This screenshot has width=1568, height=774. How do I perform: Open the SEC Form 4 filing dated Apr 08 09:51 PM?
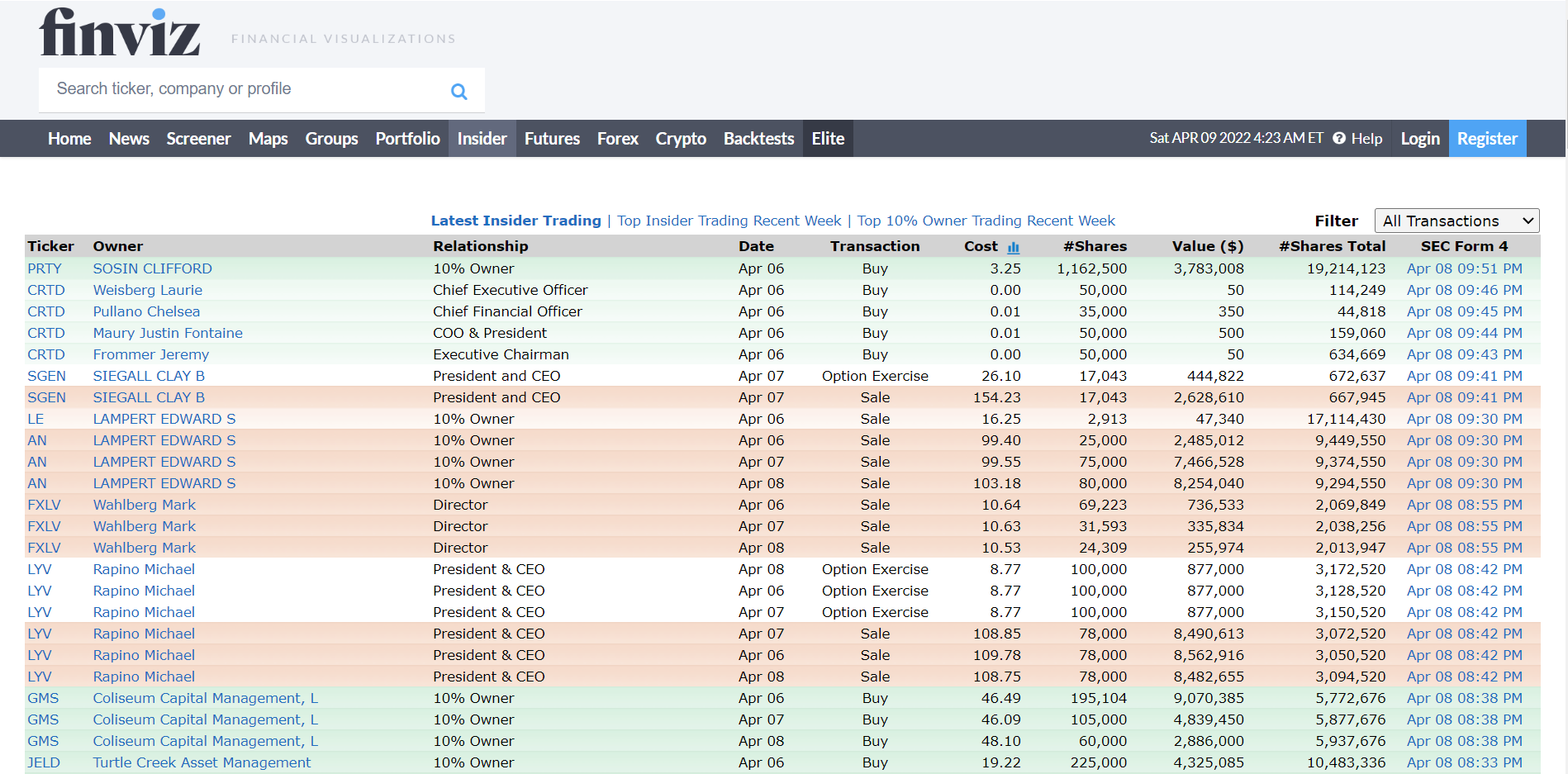point(1464,268)
